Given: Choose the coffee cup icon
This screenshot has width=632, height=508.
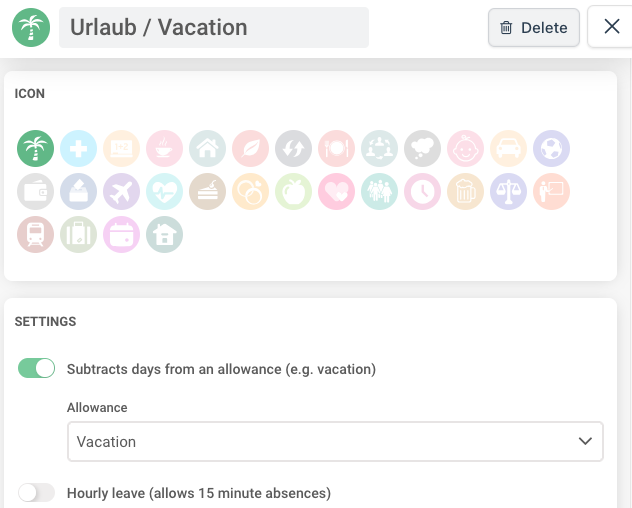Looking at the screenshot, I should [x=164, y=148].
